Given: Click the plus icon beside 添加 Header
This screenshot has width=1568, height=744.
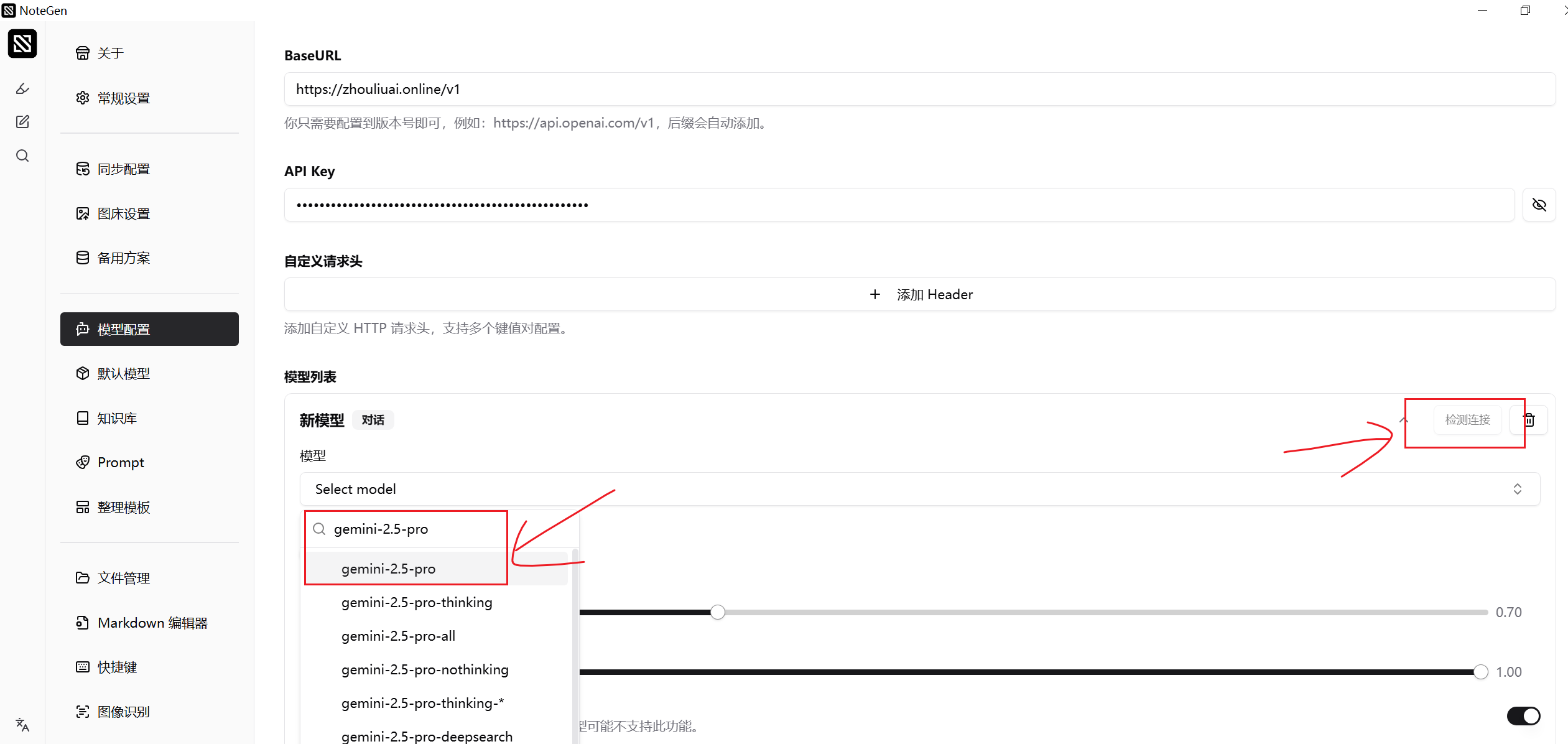Looking at the screenshot, I should (874, 294).
